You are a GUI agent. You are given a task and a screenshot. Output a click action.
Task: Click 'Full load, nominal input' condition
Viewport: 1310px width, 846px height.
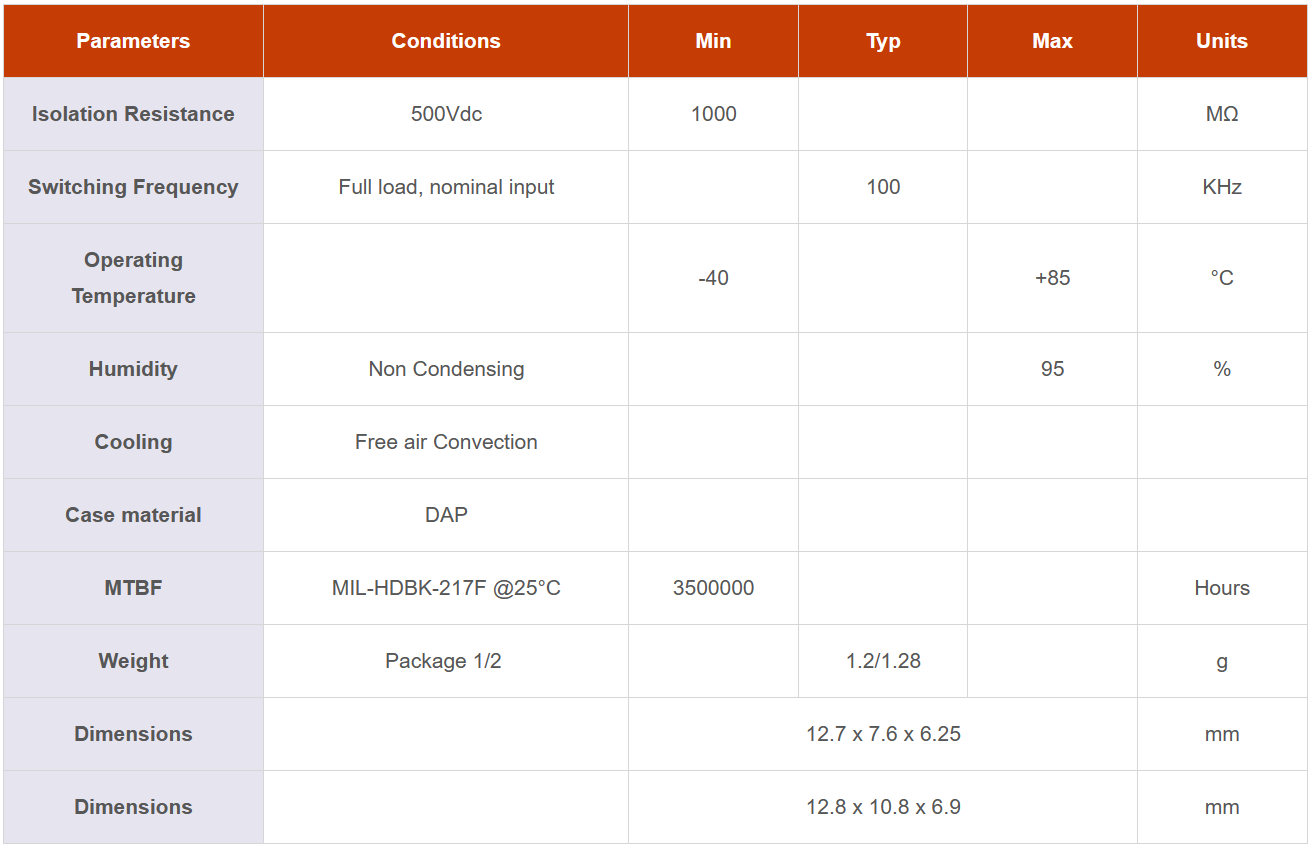coord(446,187)
